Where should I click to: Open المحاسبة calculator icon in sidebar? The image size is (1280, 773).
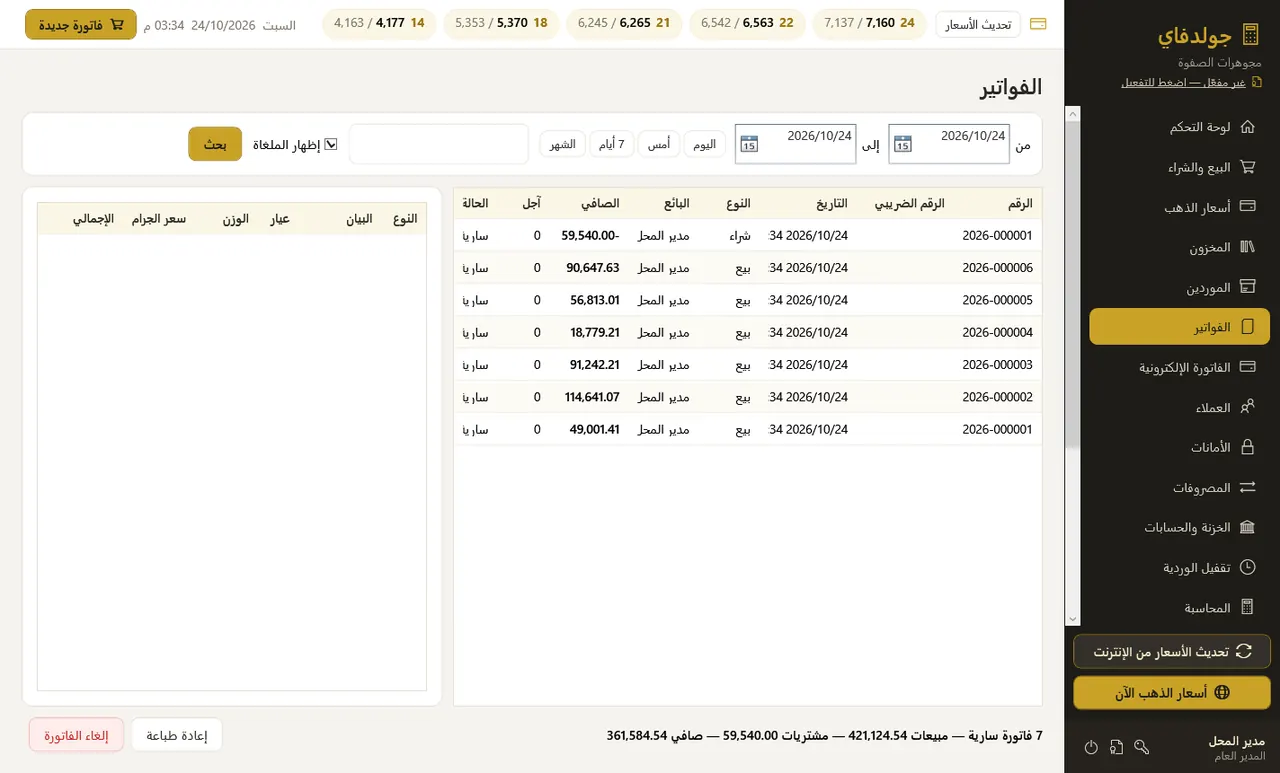tap(1247, 608)
